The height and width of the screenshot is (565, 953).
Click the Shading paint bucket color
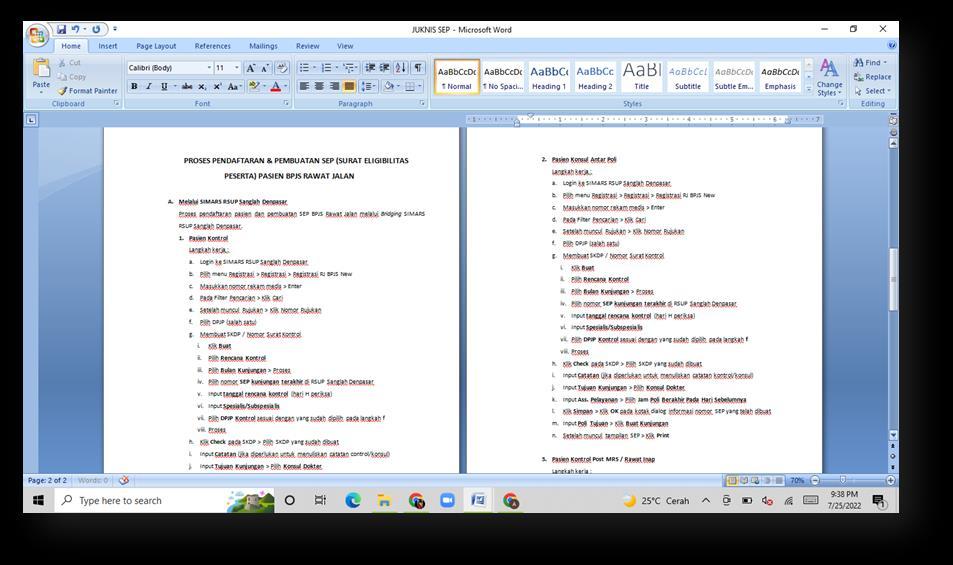[x=388, y=86]
